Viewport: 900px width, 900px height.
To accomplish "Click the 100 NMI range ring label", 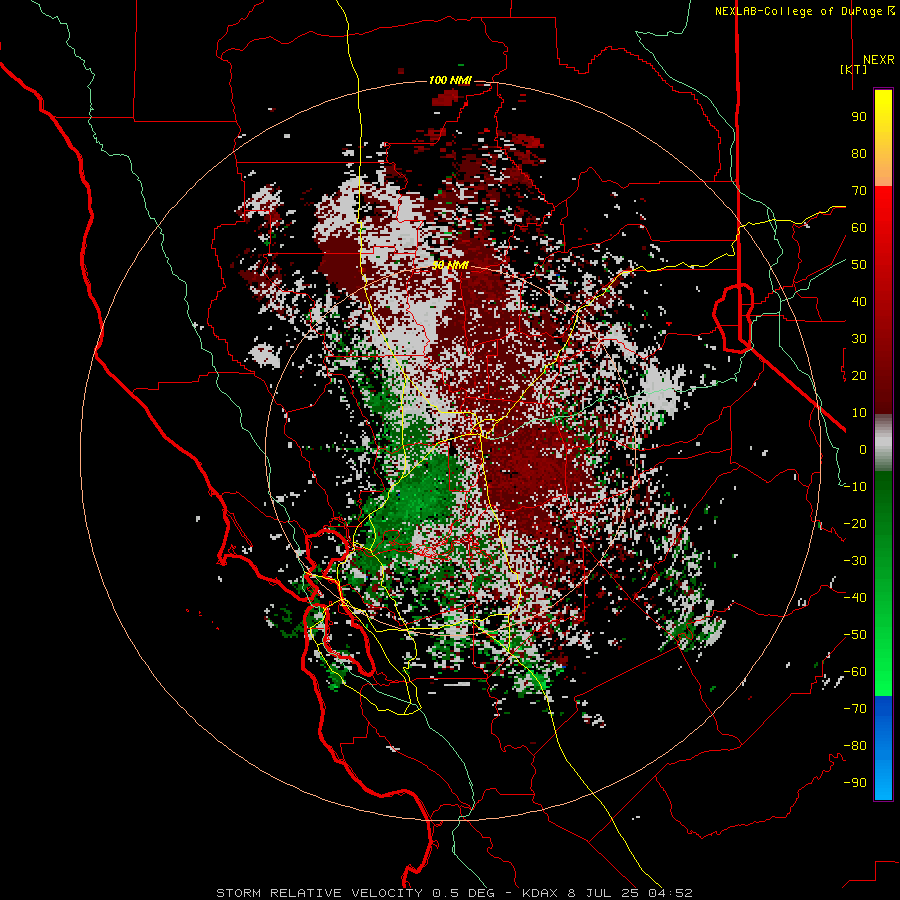I will point(450,80).
